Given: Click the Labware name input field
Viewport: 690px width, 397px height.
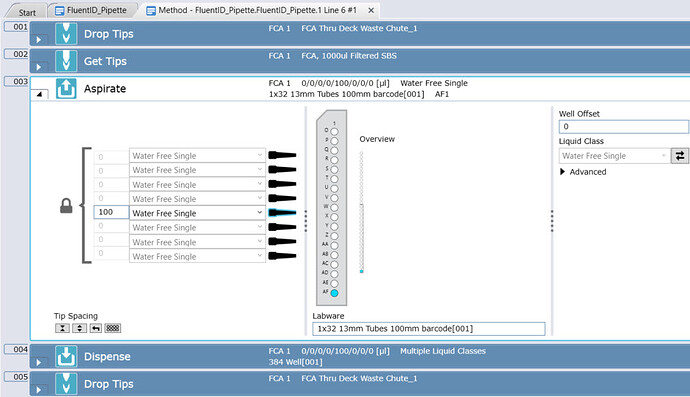Looking at the screenshot, I should [x=429, y=329].
